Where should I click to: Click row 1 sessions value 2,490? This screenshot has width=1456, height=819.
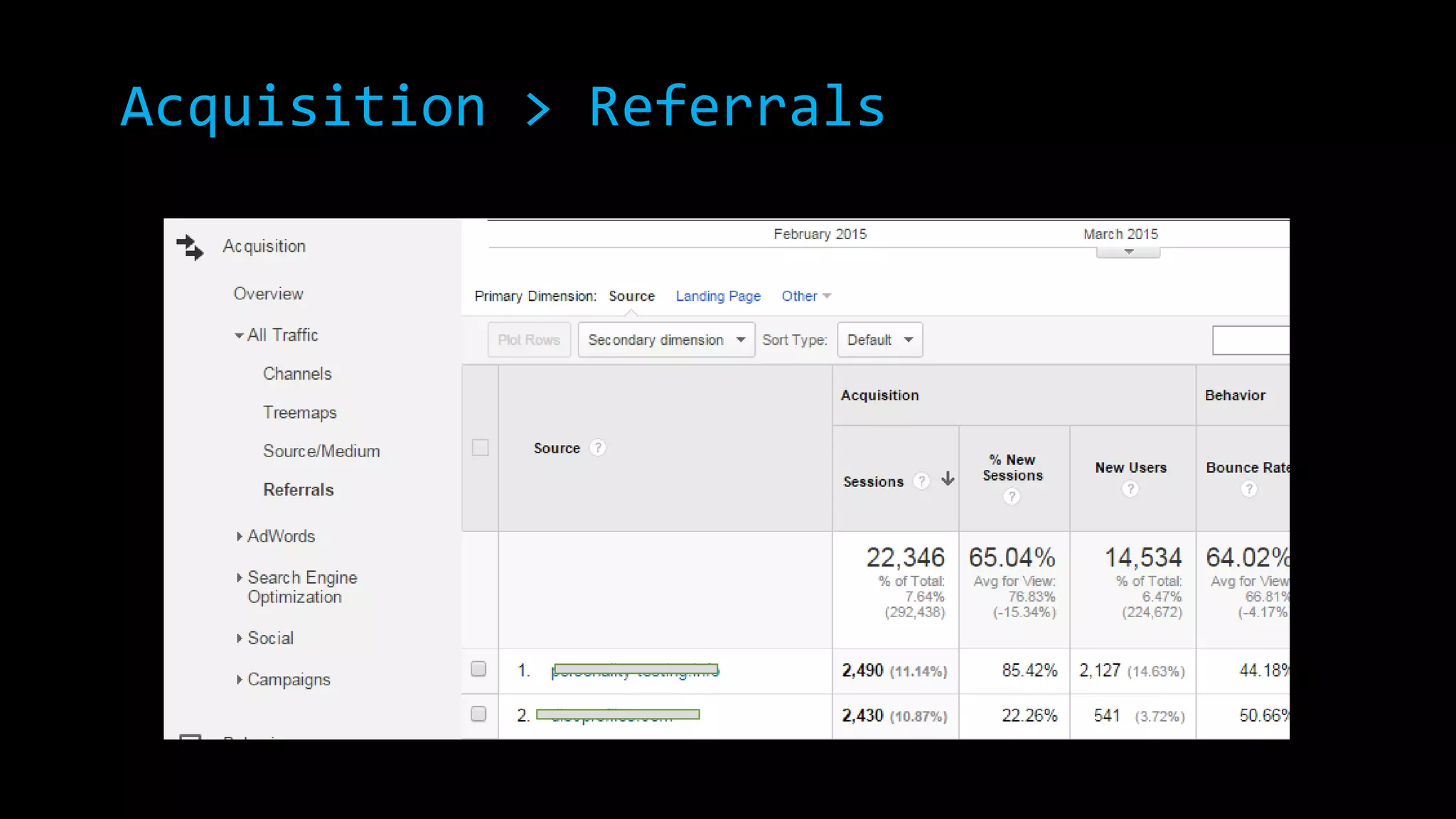coord(862,670)
